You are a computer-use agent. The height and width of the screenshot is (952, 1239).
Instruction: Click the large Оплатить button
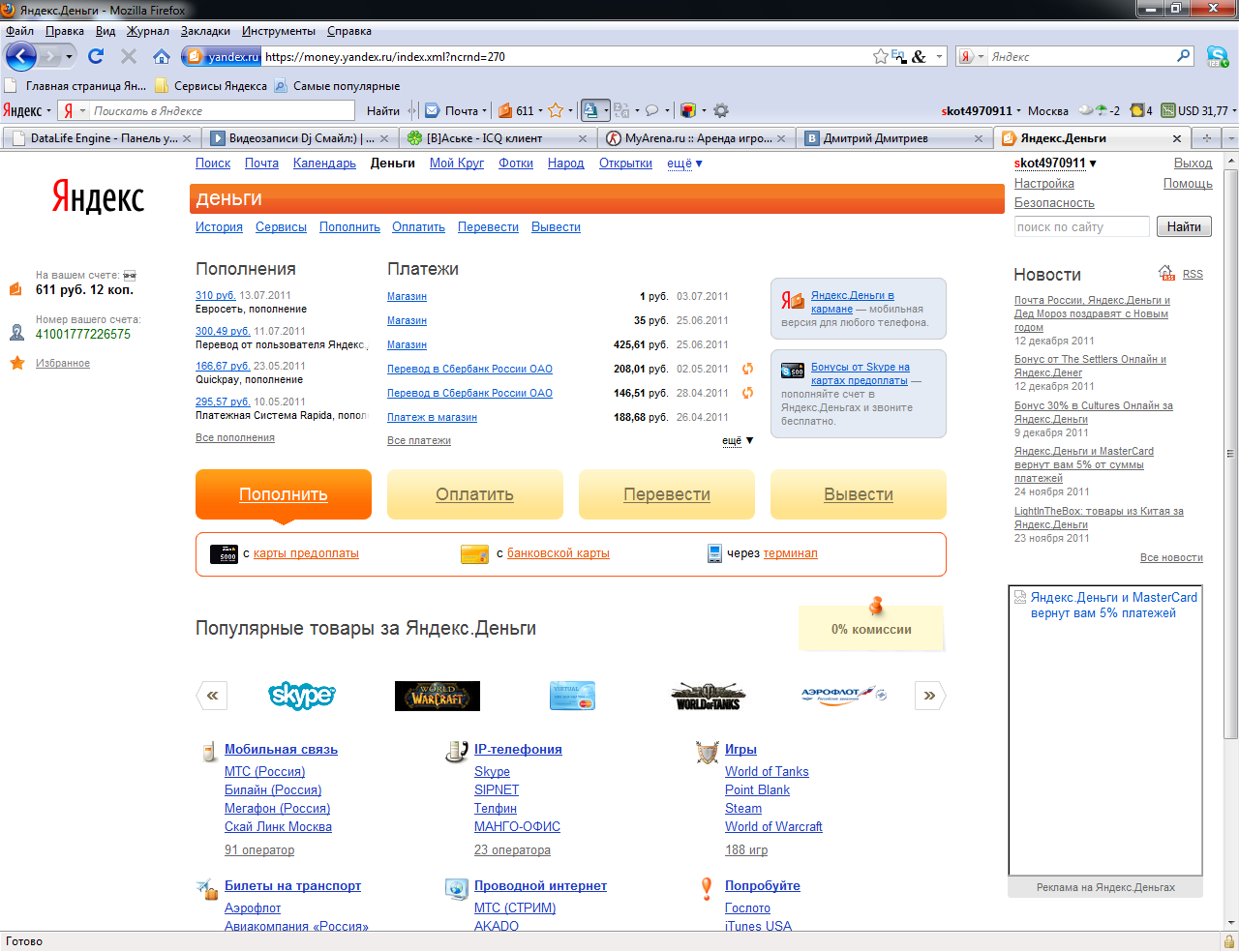point(475,494)
